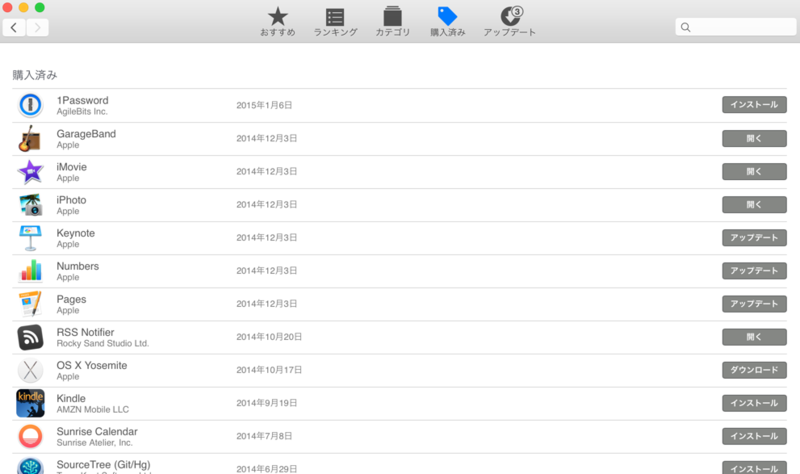
Task: Click the 2014年10月17日 purchase date
Action: click(269, 370)
